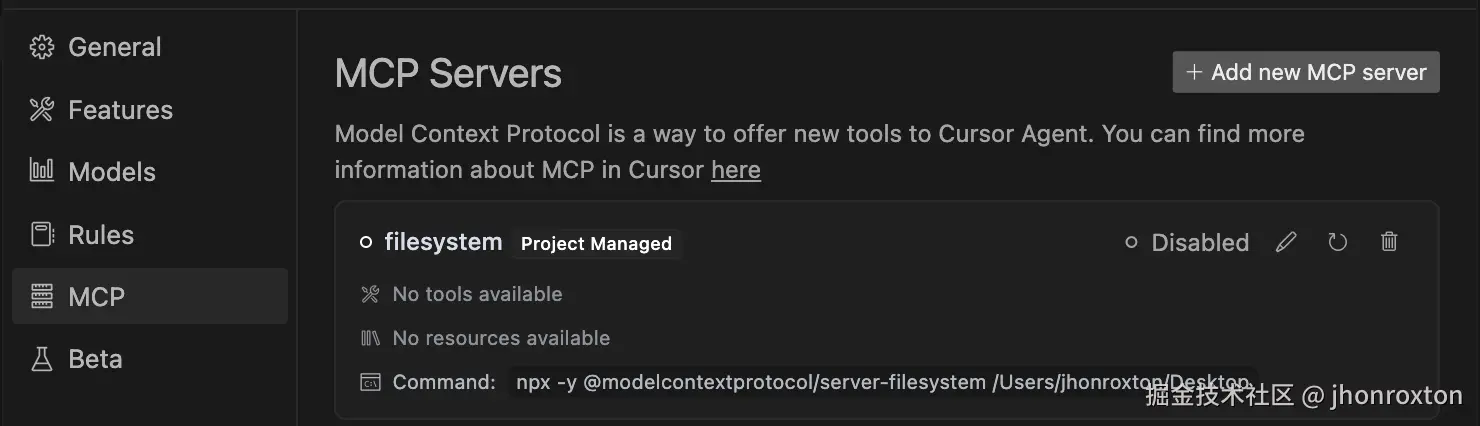Click the No tools available text
The height and width of the screenshot is (426, 1480).
477,294
